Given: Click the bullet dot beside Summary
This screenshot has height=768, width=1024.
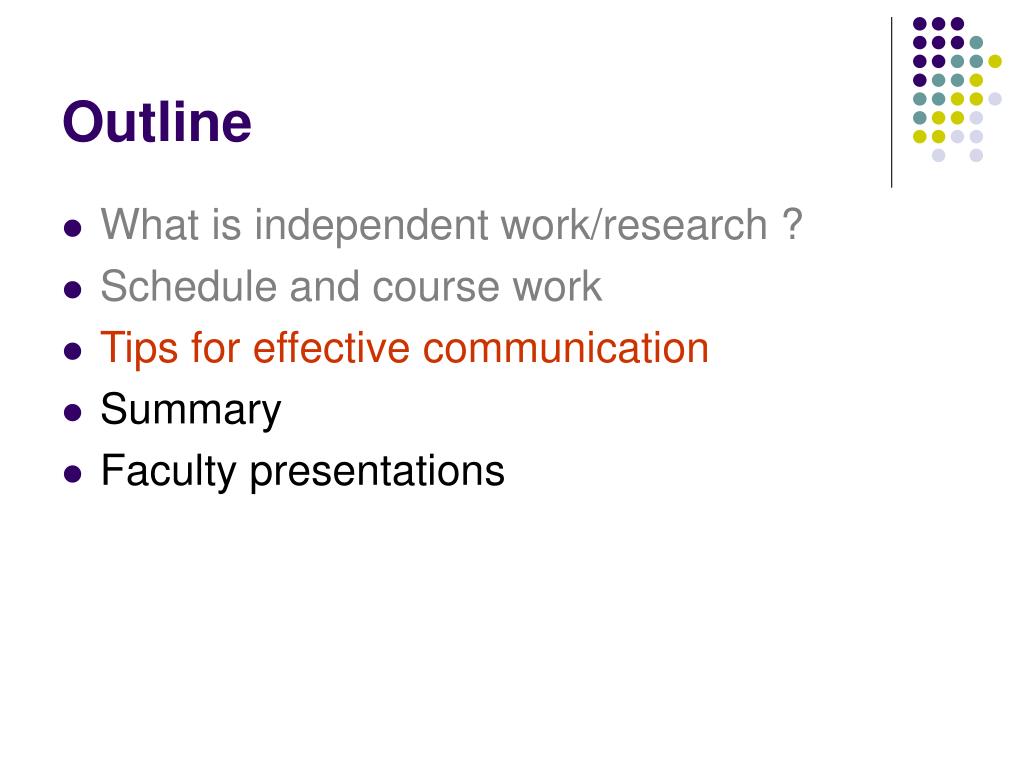Looking at the screenshot, I should point(72,413).
